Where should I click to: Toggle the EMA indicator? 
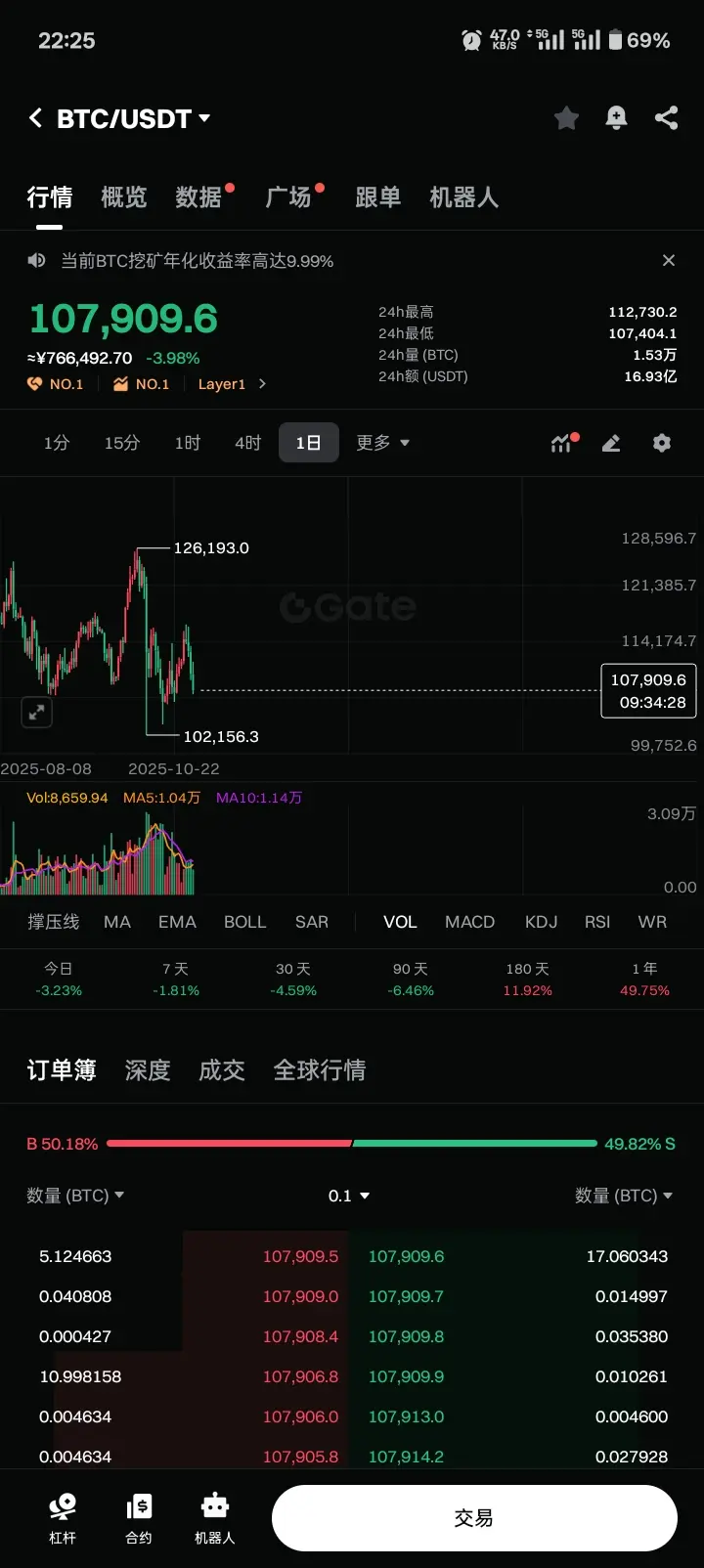click(177, 922)
